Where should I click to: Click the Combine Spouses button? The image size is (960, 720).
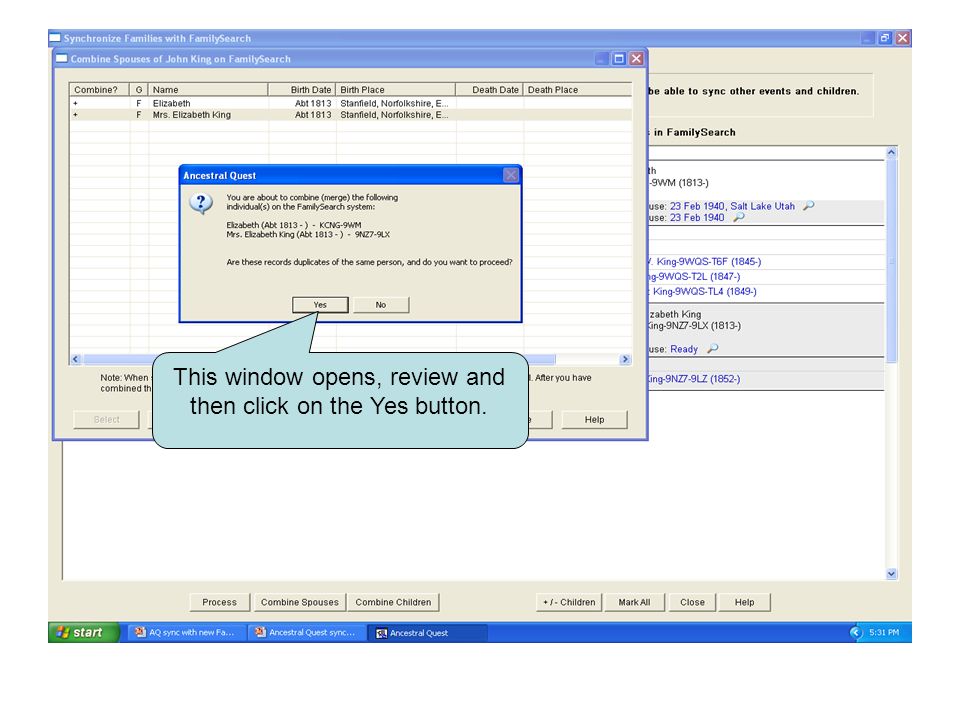pyautogui.click(x=300, y=602)
